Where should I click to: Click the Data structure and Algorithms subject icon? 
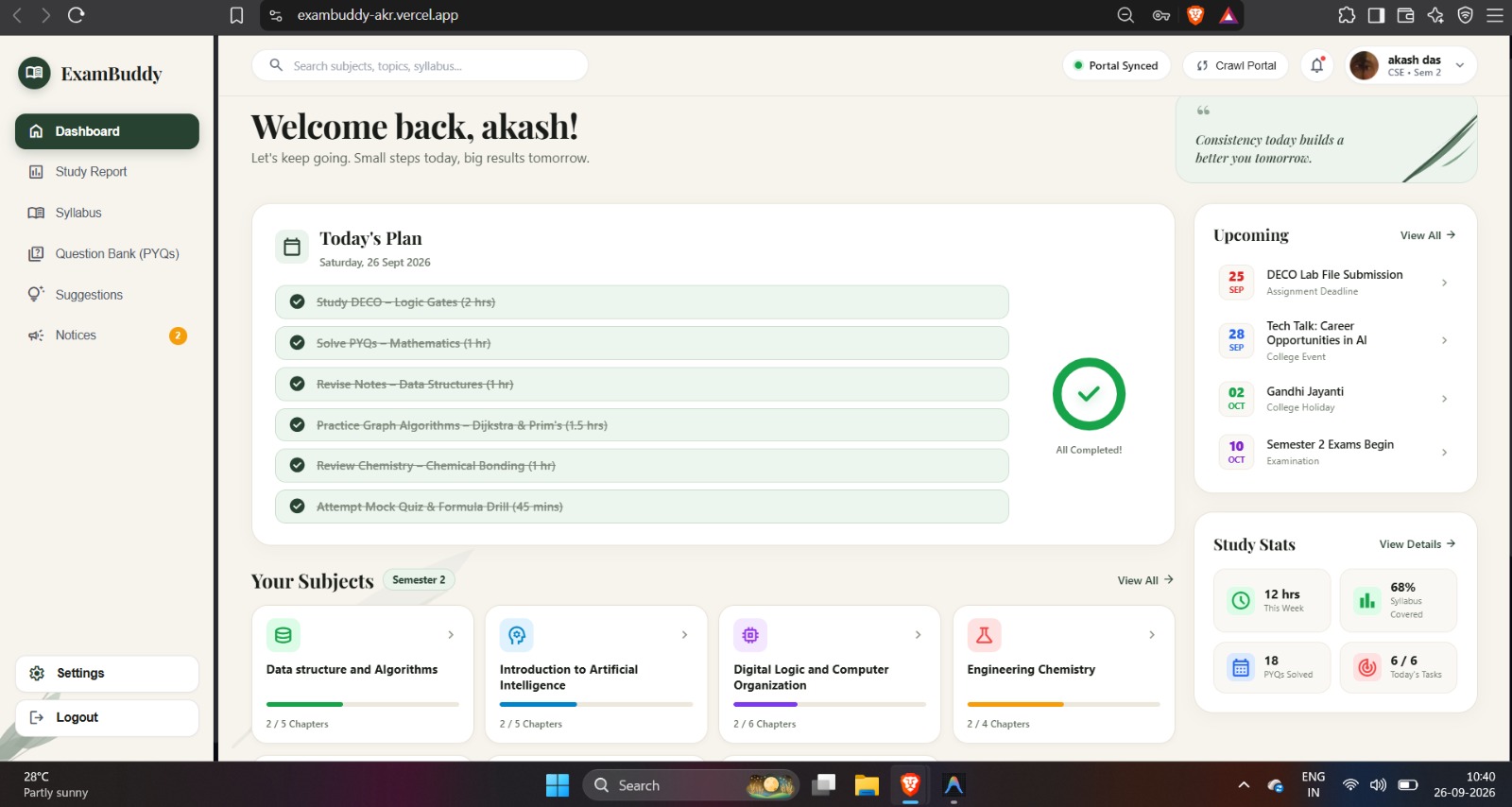pos(283,635)
